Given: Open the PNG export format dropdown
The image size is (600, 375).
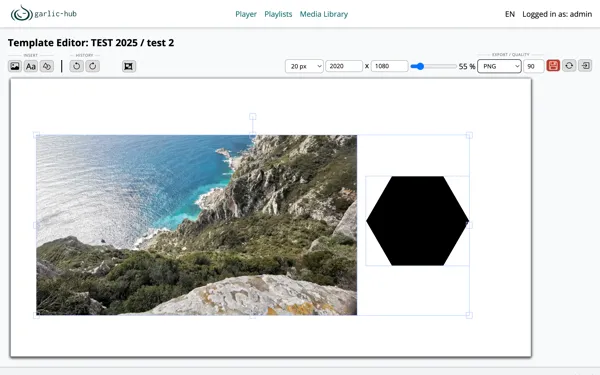Looking at the screenshot, I should click(499, 66).
